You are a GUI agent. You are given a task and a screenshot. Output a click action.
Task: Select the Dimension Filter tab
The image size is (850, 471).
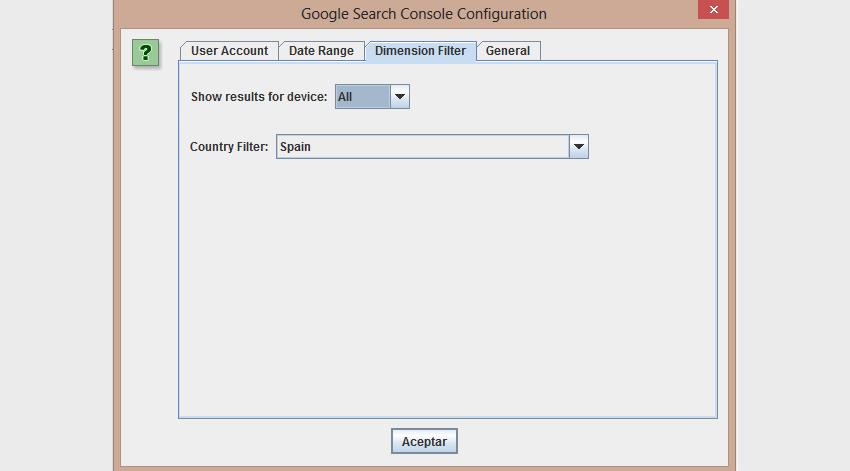[421, 51]
